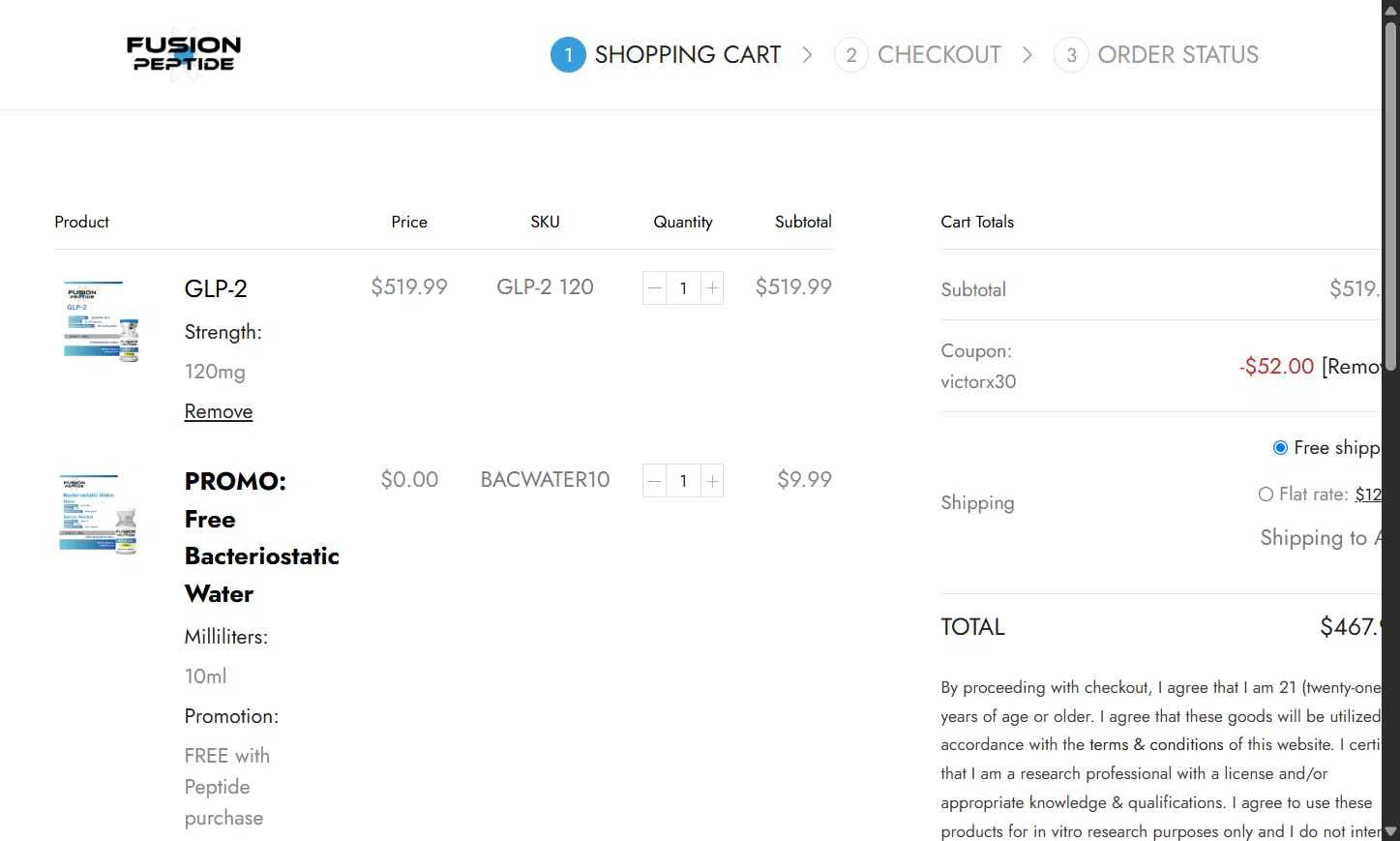The width and height of the screenshot is (1400, 841).
Task: Click the page vertical scrollbar thumb
Action: [1390, 196]
